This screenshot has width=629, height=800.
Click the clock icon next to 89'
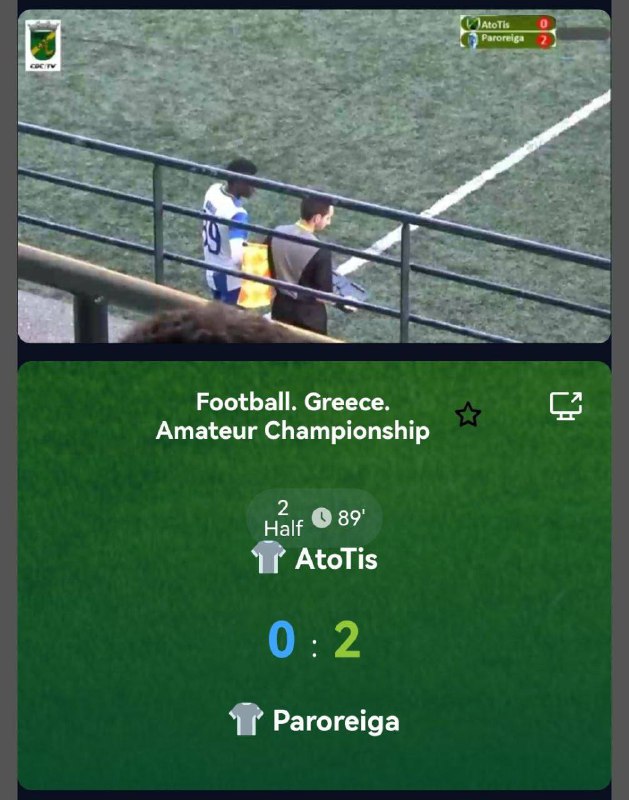[321, 518]
